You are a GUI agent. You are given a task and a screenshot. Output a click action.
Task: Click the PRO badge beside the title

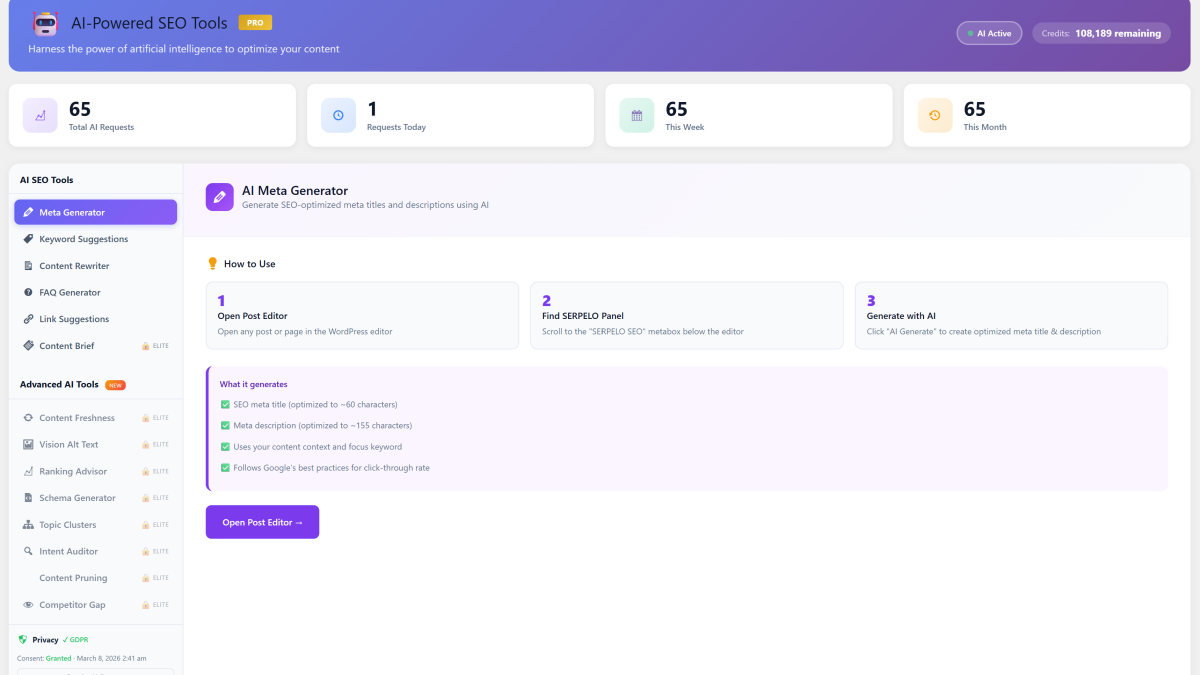pos(255,21)
